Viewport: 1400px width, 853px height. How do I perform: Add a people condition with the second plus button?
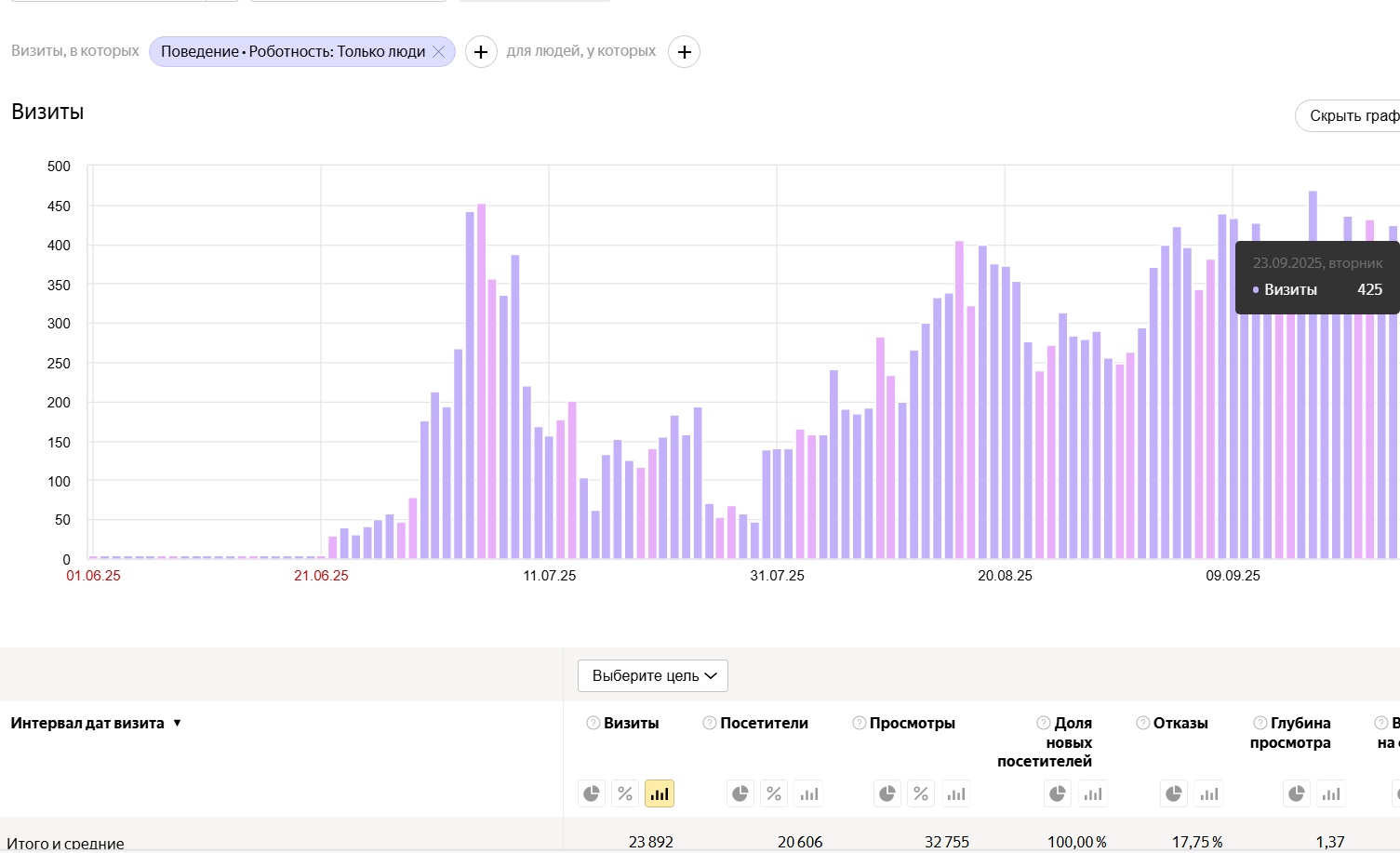tap(684, 52)
